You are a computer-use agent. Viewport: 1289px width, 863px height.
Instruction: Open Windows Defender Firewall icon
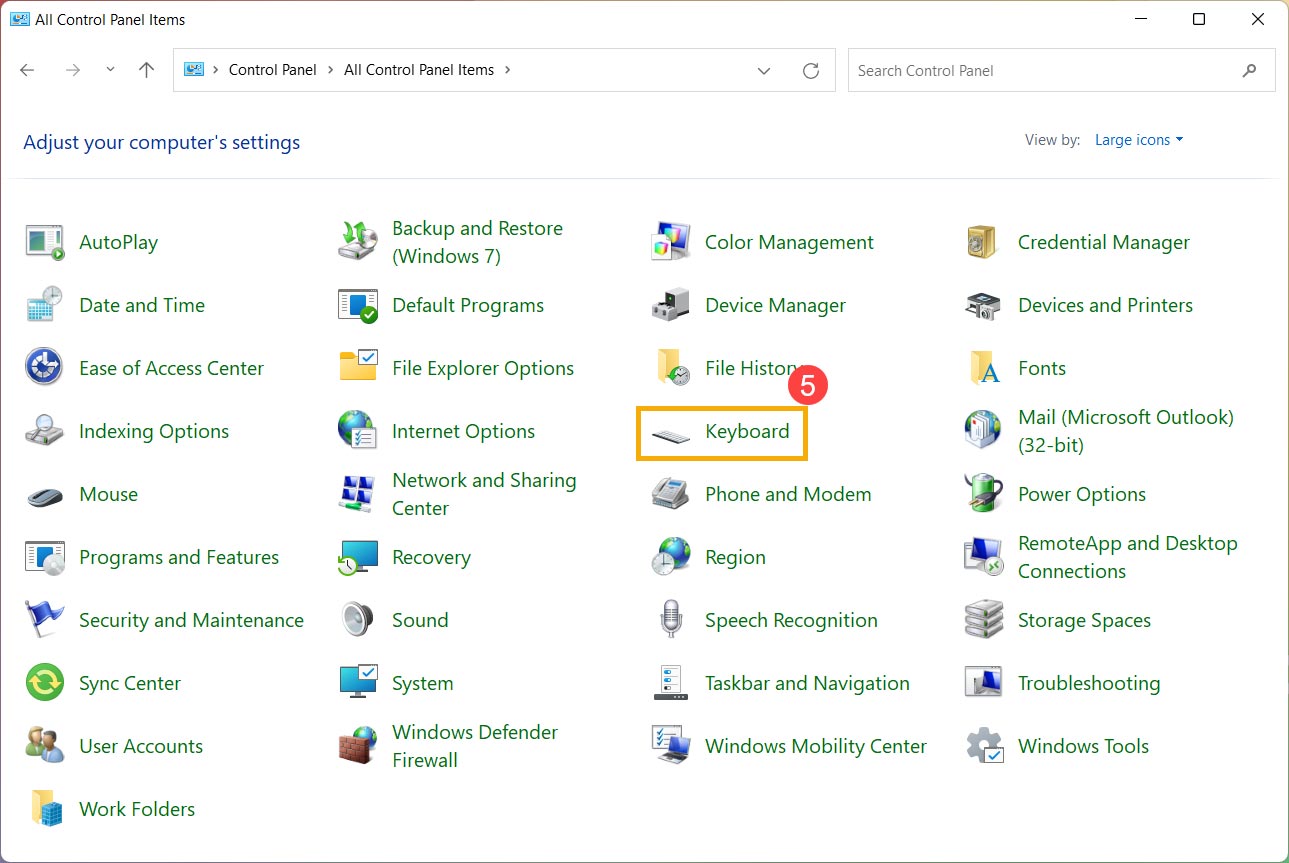(358, 746)
